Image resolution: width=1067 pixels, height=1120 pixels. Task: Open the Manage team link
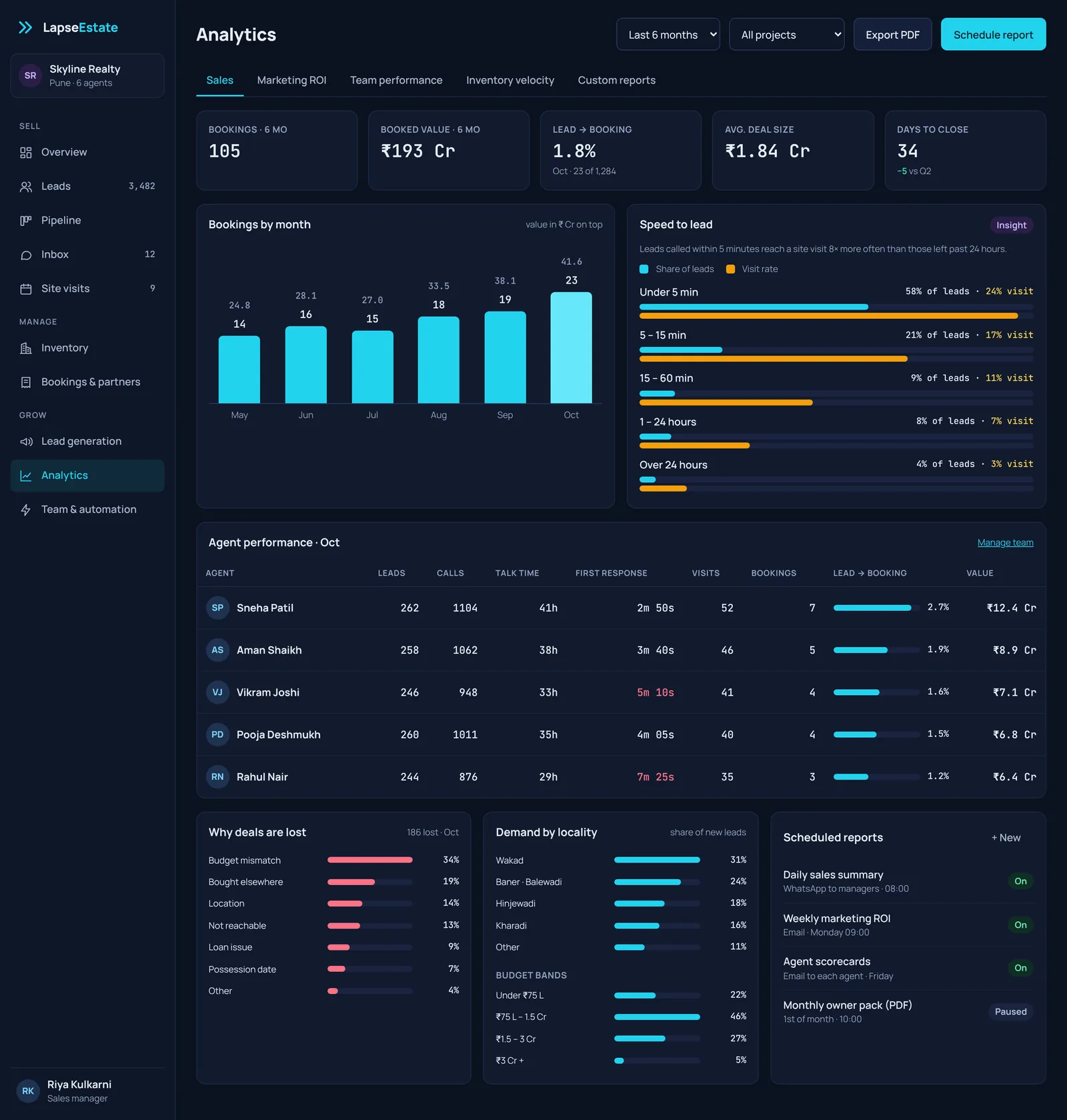pyautogui.click(x=1005, y=542)
